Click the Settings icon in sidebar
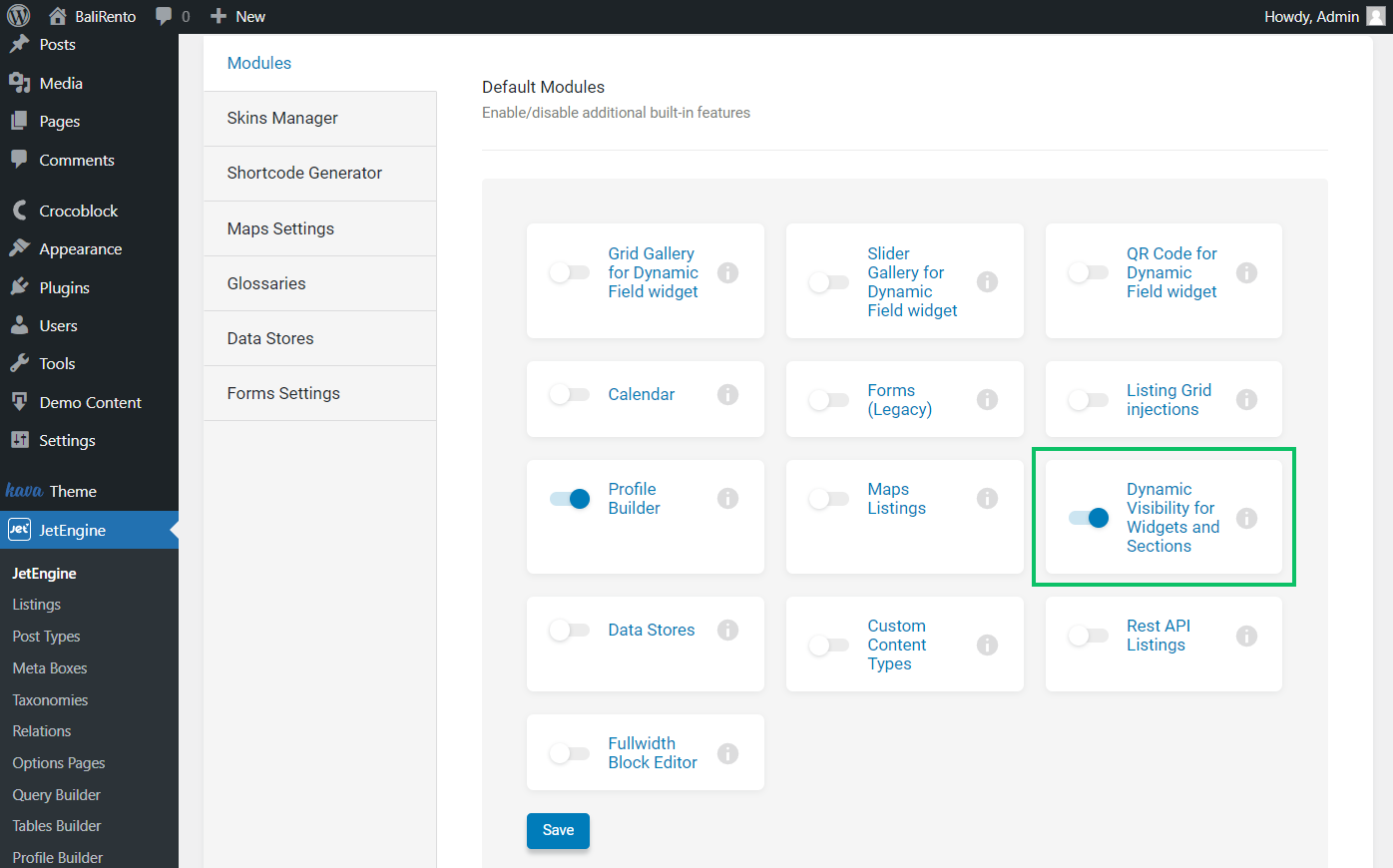1393x868 pixels. (19, 440)
